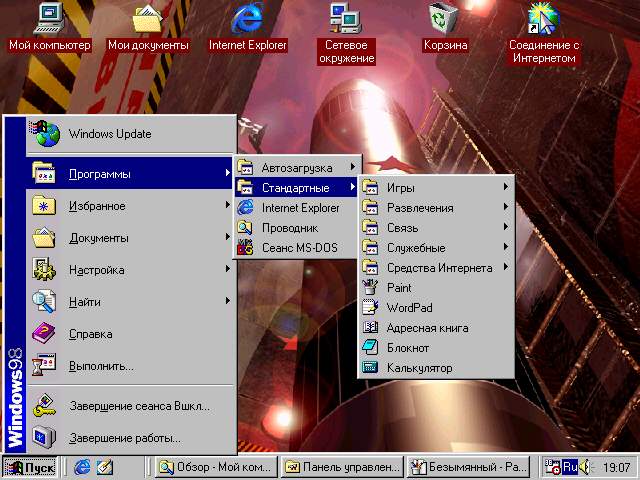Expand the Найти submenu arrow

(x=228, y=301)
